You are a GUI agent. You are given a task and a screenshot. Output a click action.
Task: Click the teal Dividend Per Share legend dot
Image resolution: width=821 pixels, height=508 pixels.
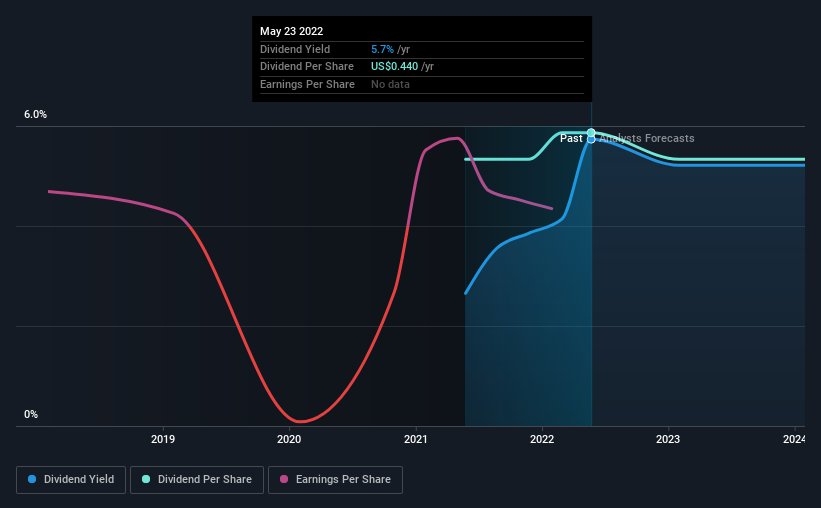[146, 479]
